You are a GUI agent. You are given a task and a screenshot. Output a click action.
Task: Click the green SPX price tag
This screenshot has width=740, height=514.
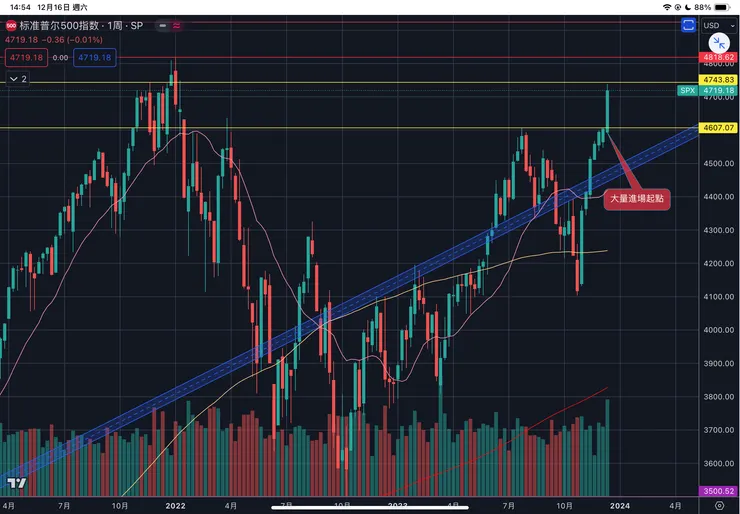point(687,90)
